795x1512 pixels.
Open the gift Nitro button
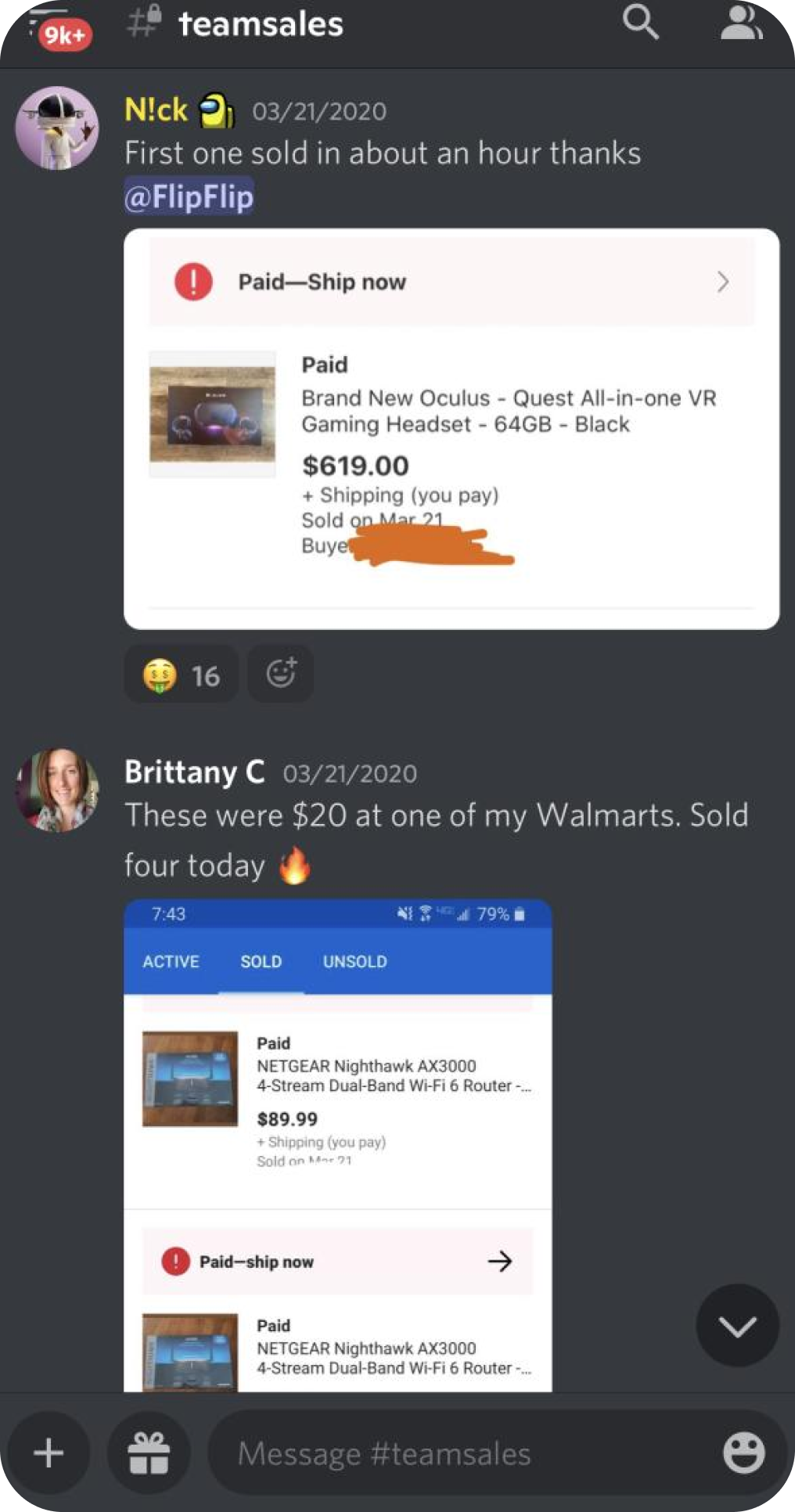[149, 1453]
